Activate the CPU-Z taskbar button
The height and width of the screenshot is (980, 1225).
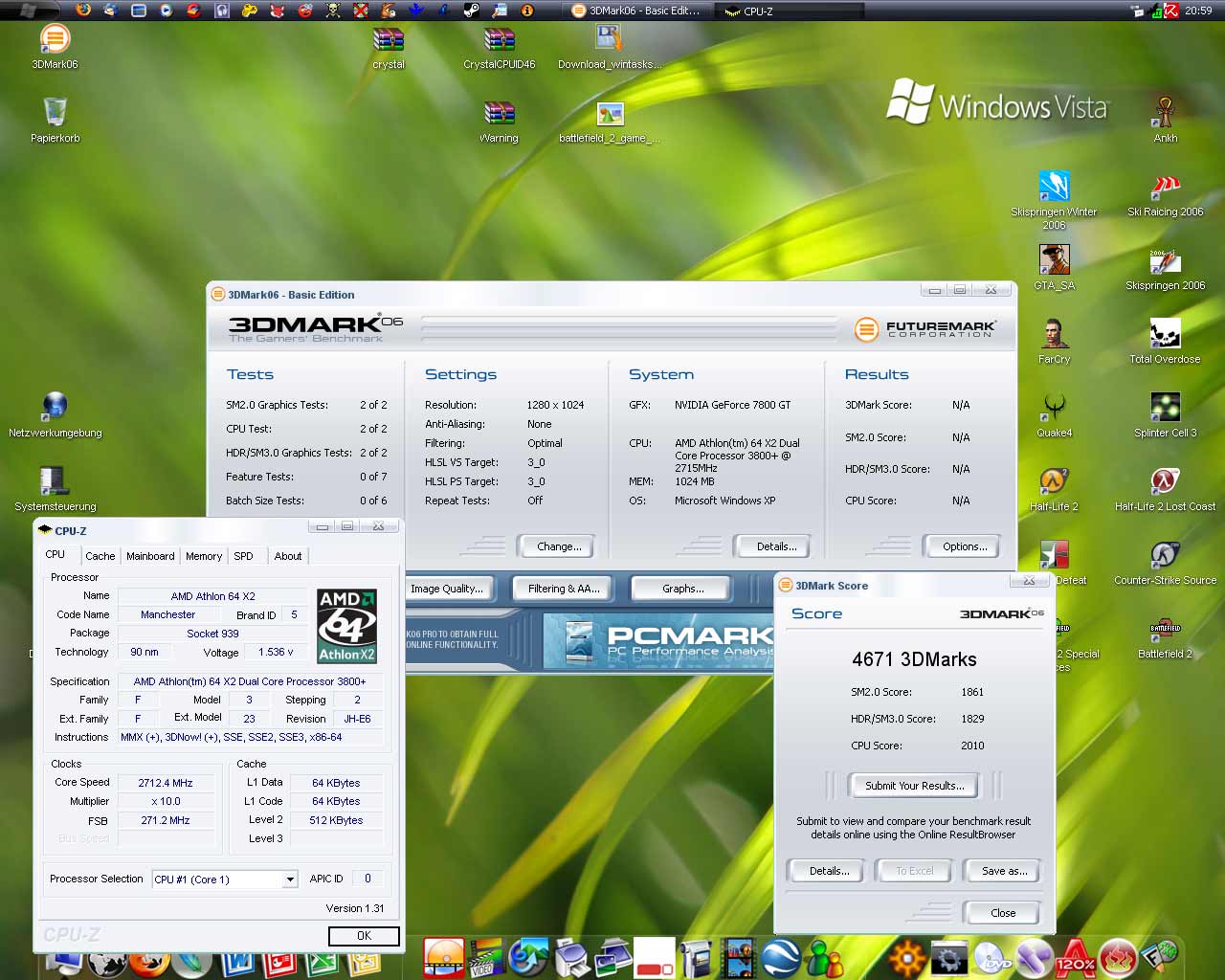coord(790,11)
